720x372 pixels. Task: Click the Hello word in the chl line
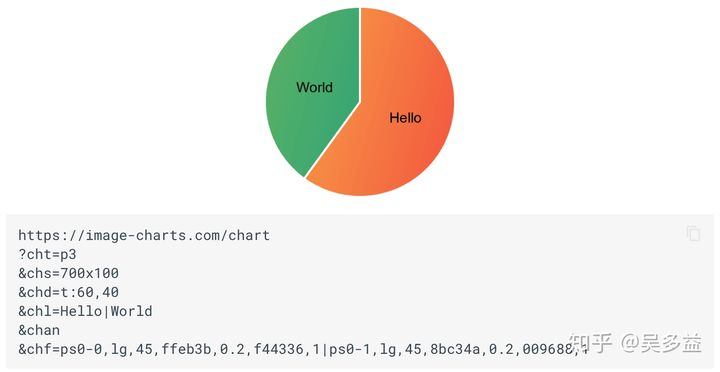point(81,311)
